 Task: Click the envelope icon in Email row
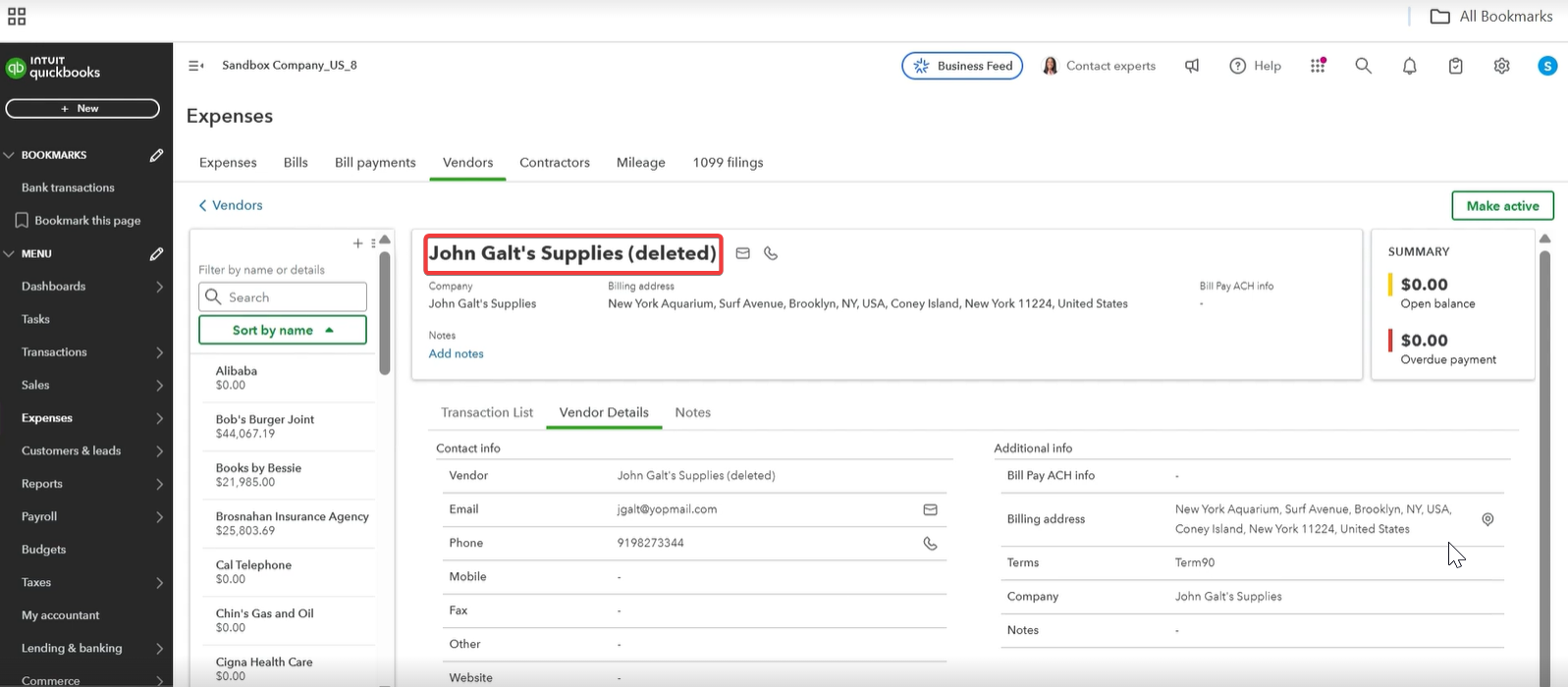930,509
